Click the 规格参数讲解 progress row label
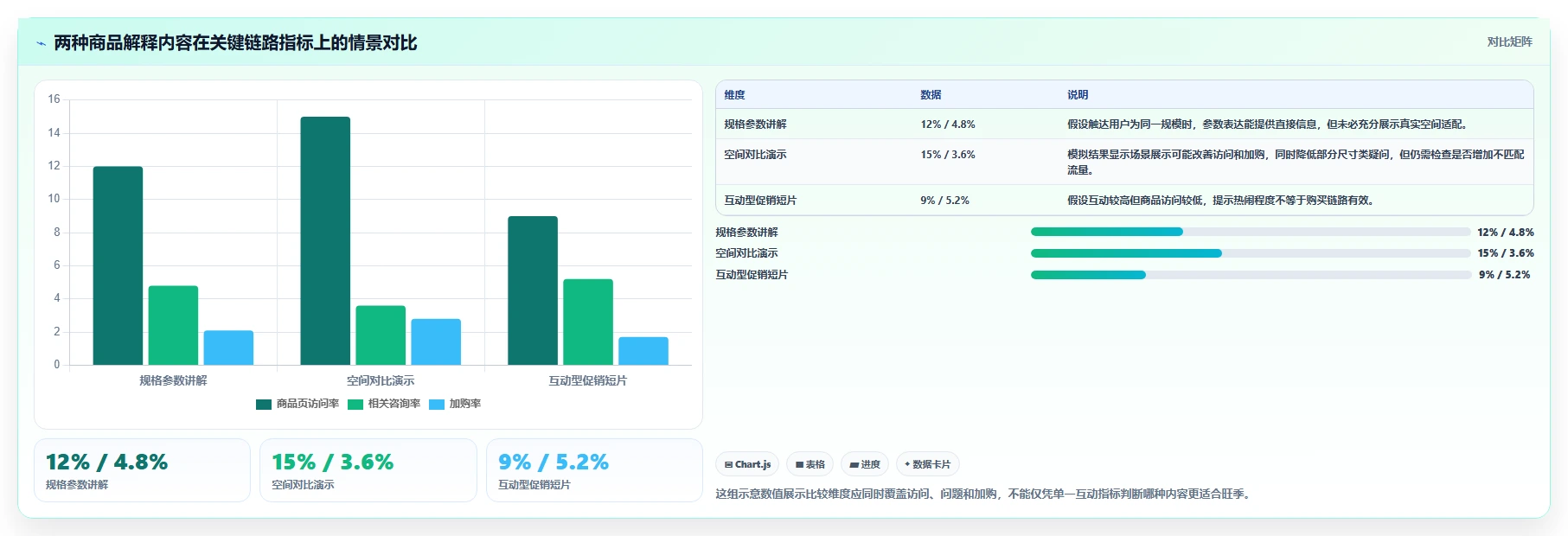 coord(746,233)
